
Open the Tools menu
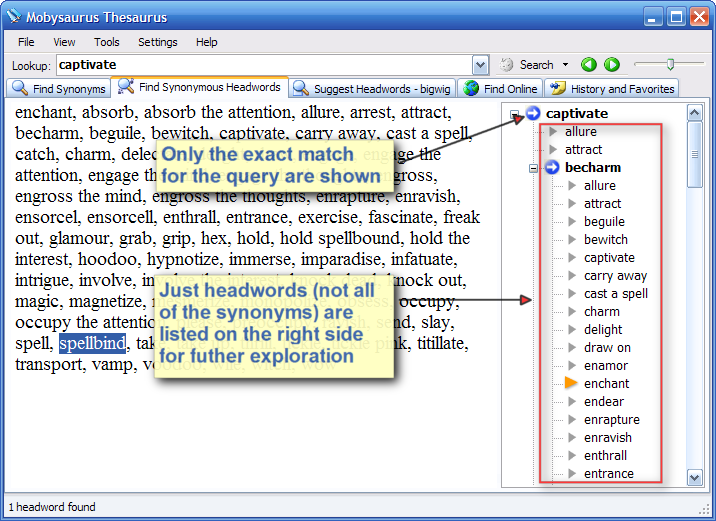pos(106,42)
